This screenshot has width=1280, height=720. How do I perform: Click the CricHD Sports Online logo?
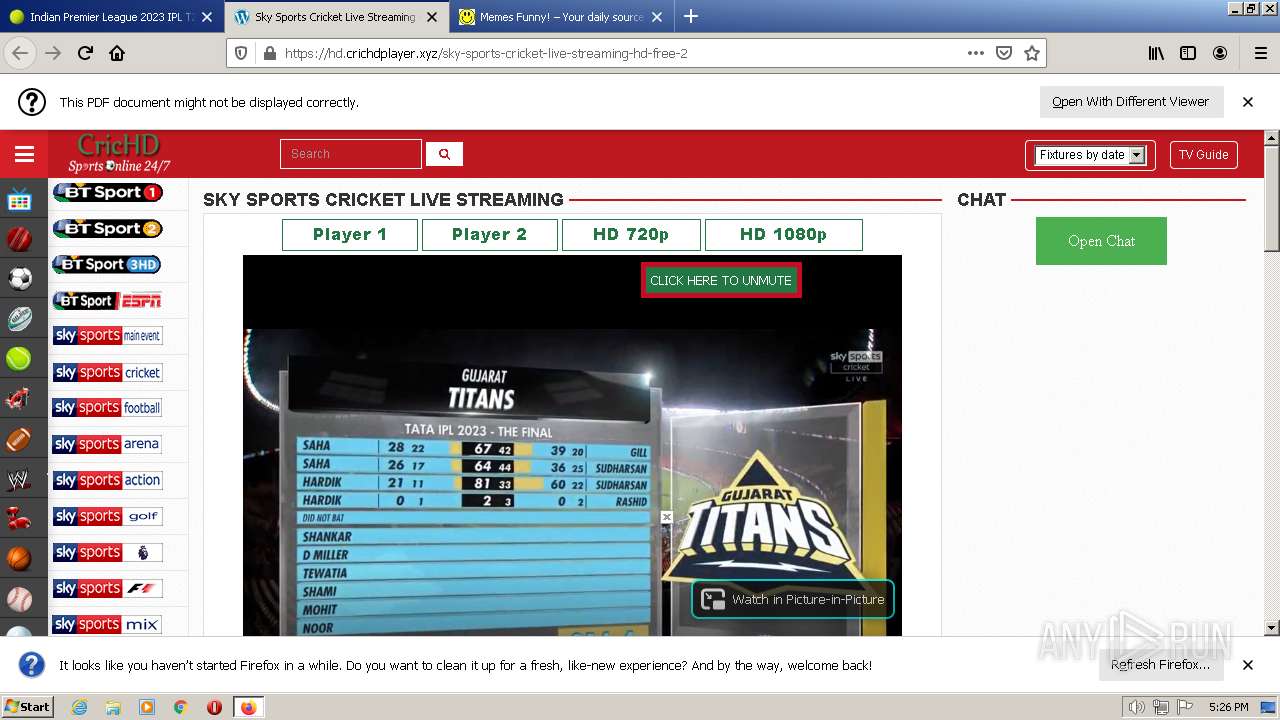119,154
